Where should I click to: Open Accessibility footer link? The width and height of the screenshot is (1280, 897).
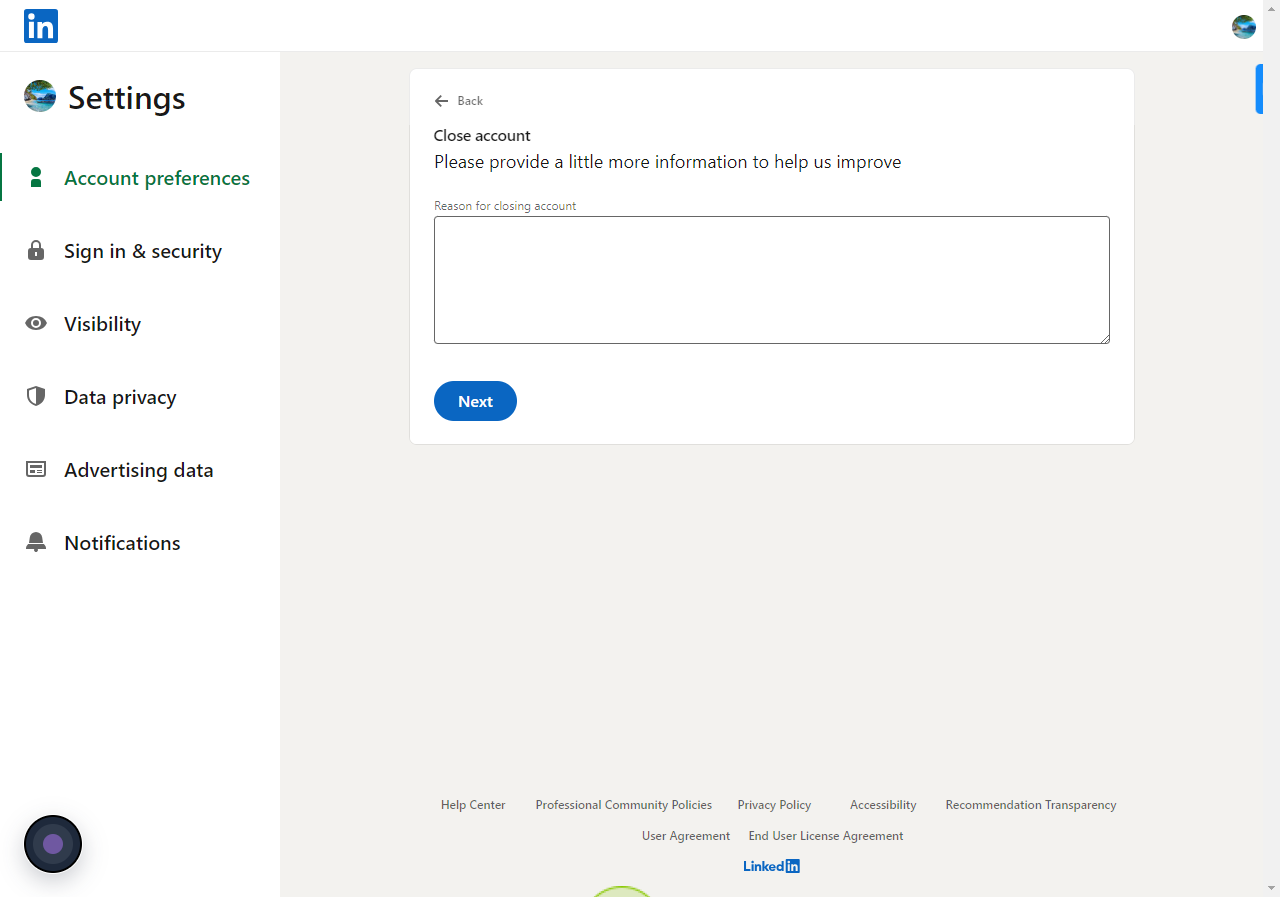click(883, 805)
